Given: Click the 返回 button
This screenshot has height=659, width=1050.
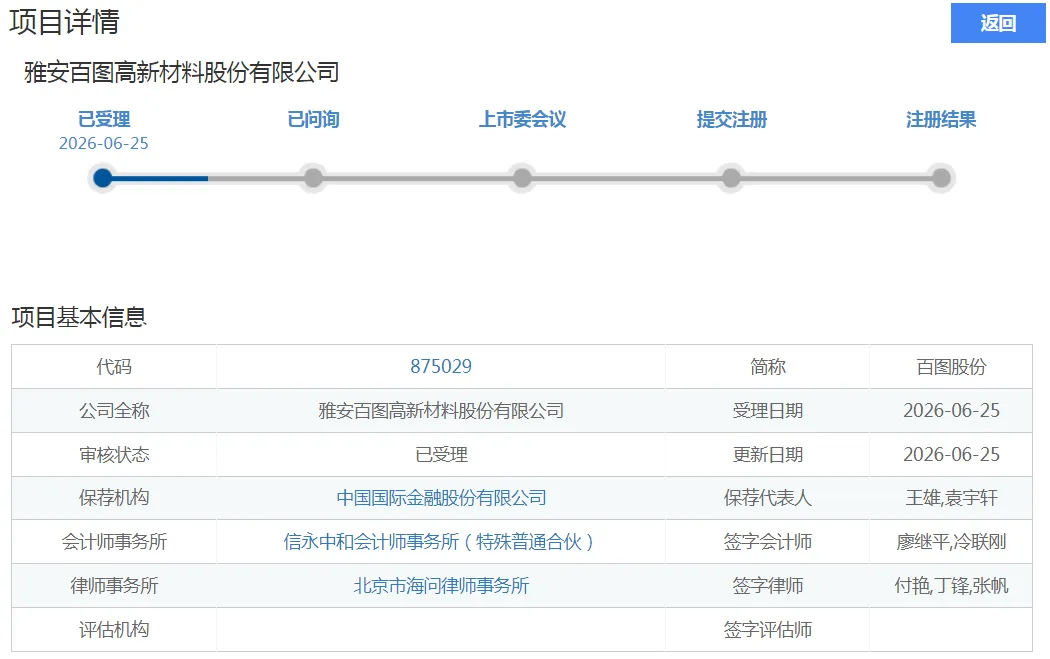Looking at the screenshot, I should click(998, 23).
